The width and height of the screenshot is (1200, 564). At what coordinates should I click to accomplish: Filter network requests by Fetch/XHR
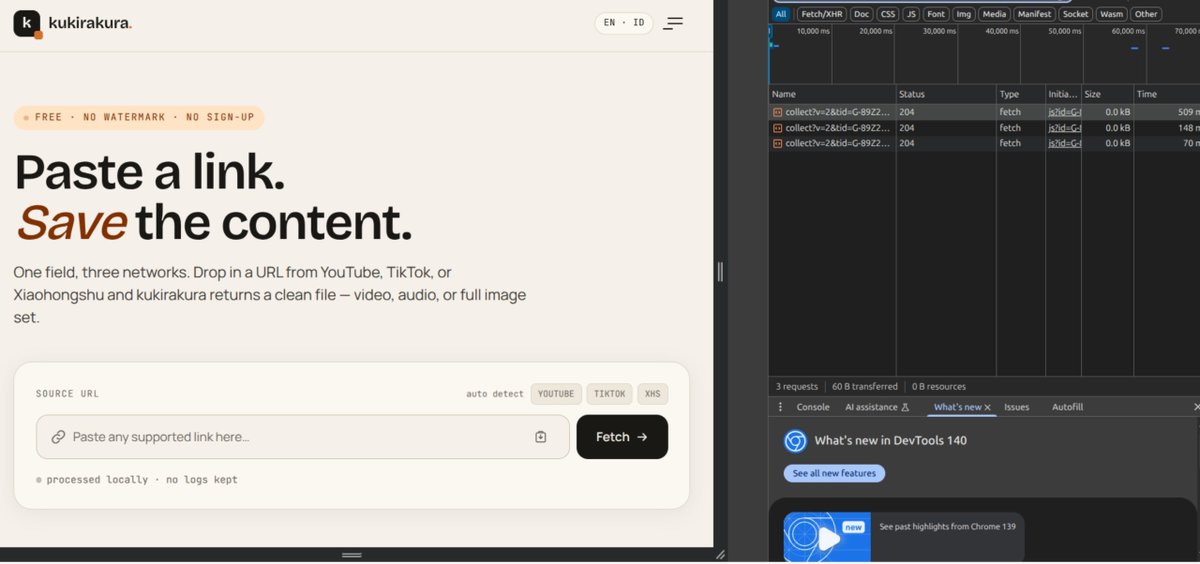coord(821,14)
